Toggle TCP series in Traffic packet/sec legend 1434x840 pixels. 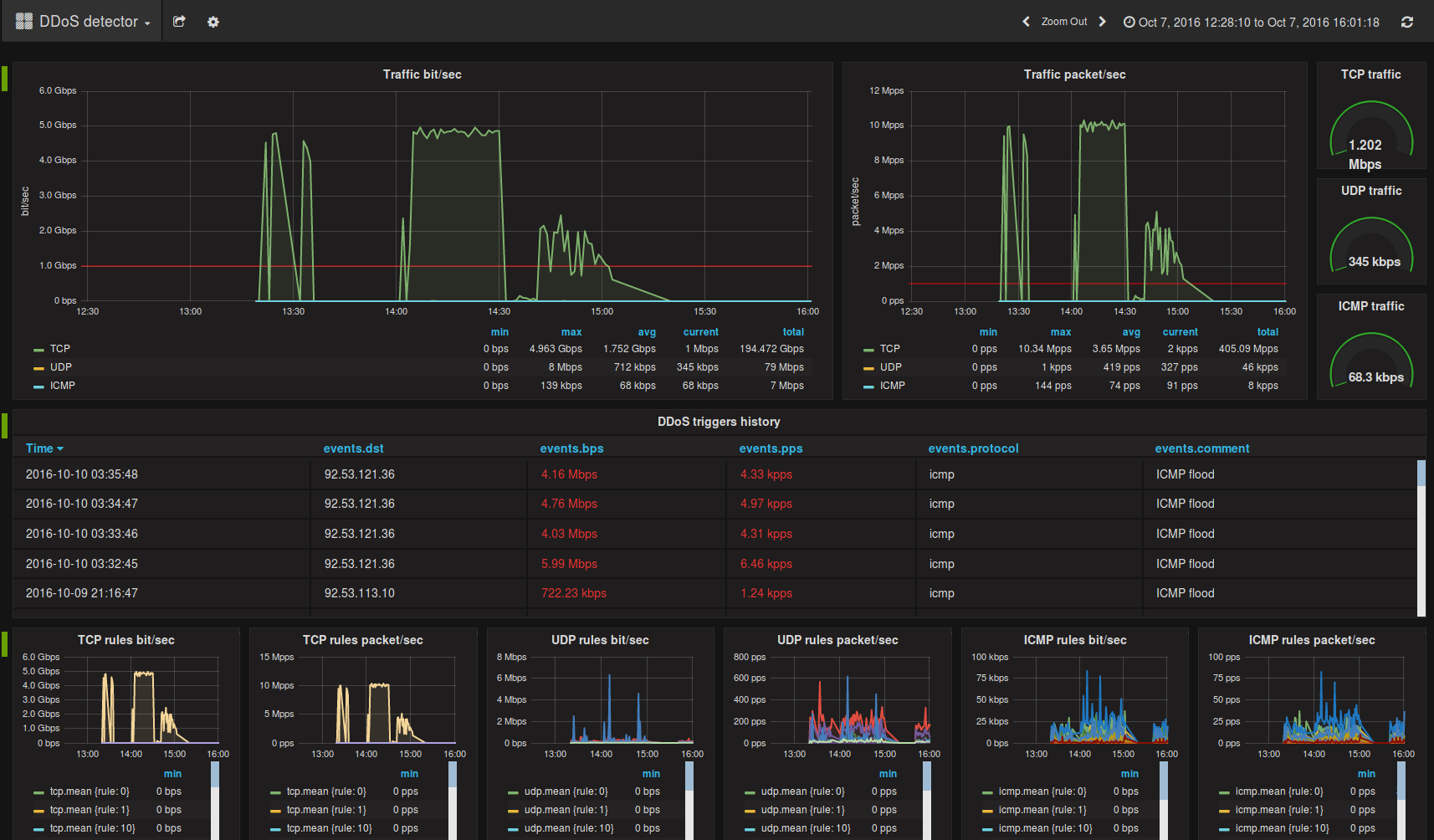click(889, 349)
